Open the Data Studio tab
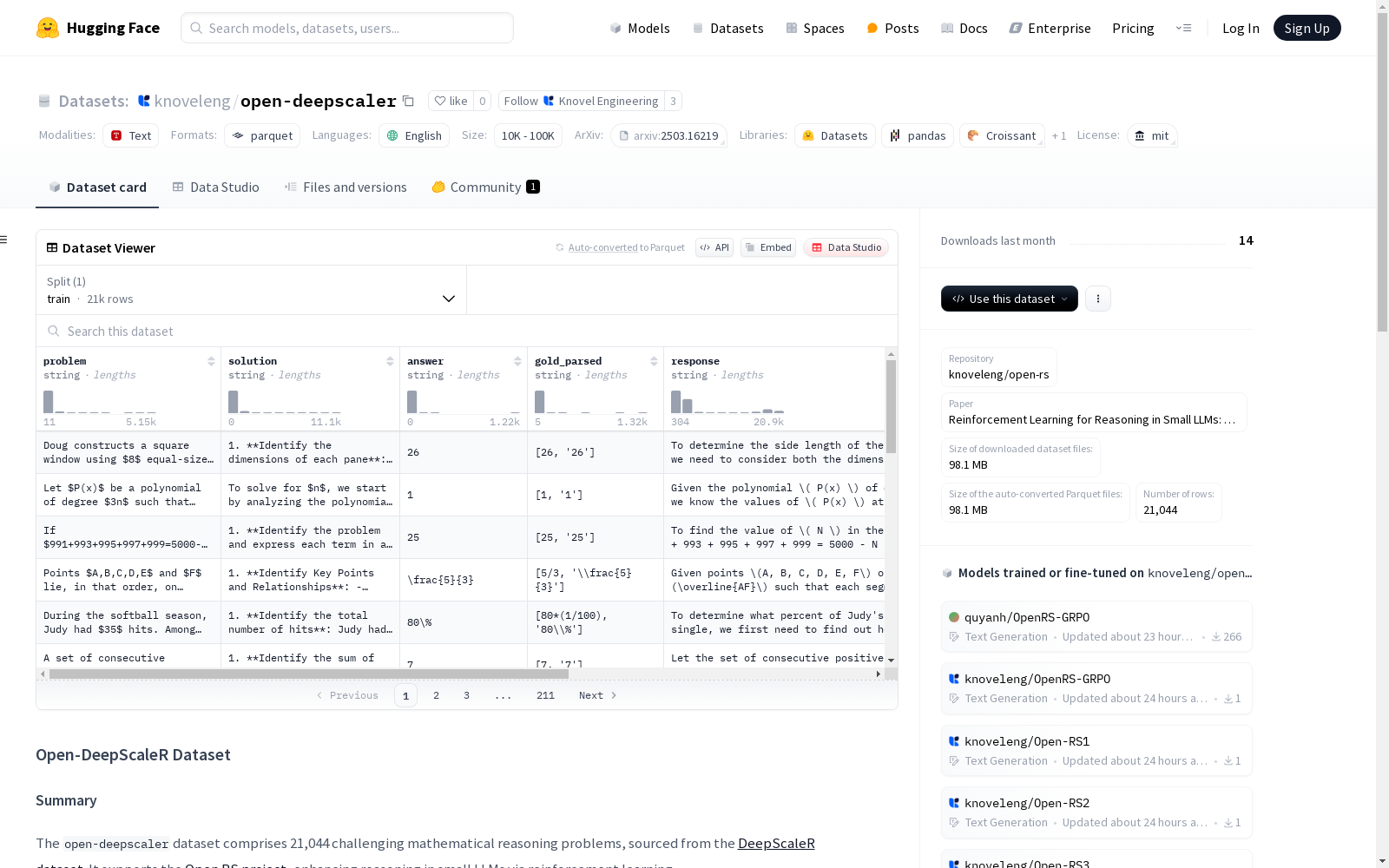Viewport: 1389px width, 868px height. 216,187
